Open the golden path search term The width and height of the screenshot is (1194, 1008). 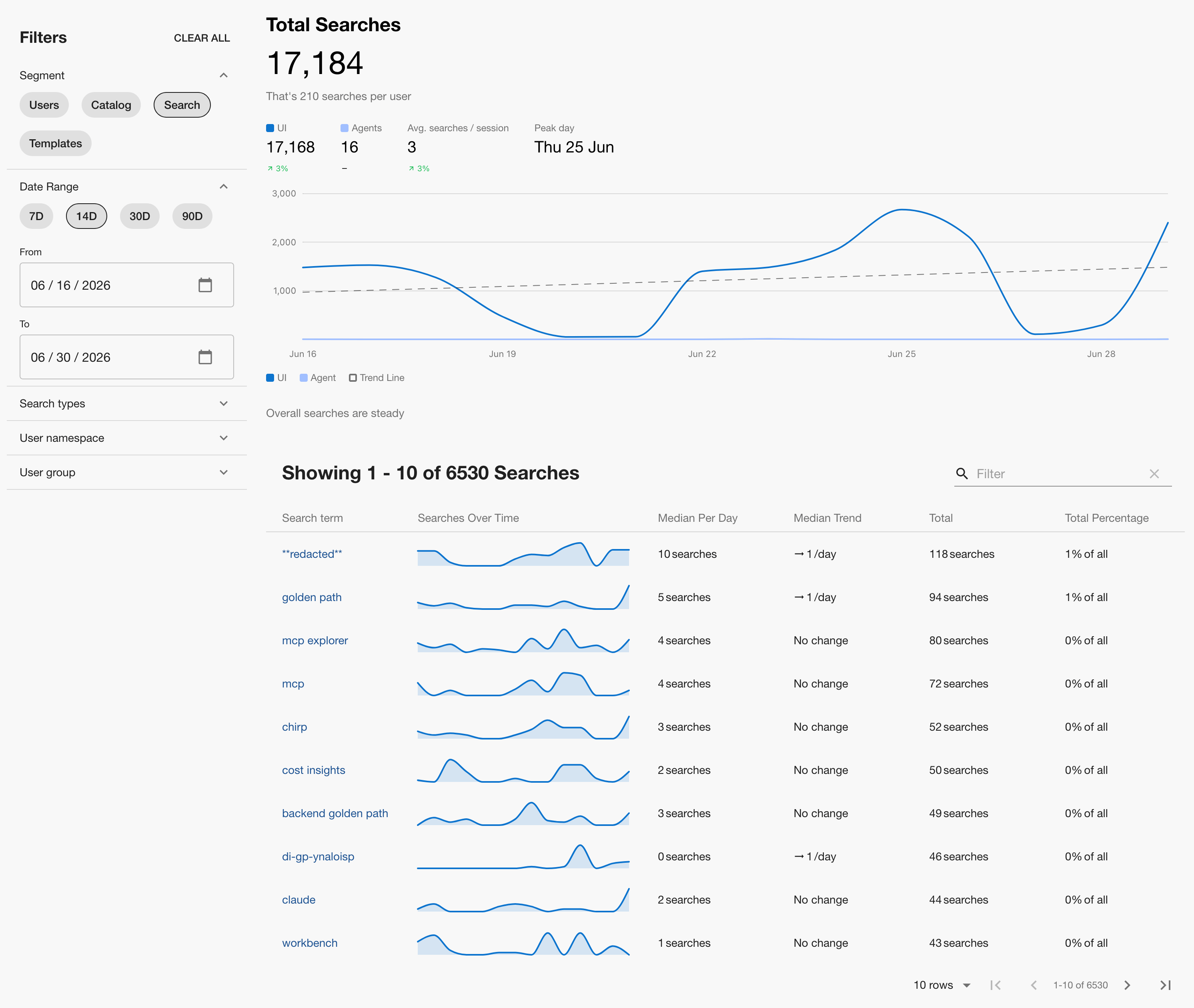[312, 597]
